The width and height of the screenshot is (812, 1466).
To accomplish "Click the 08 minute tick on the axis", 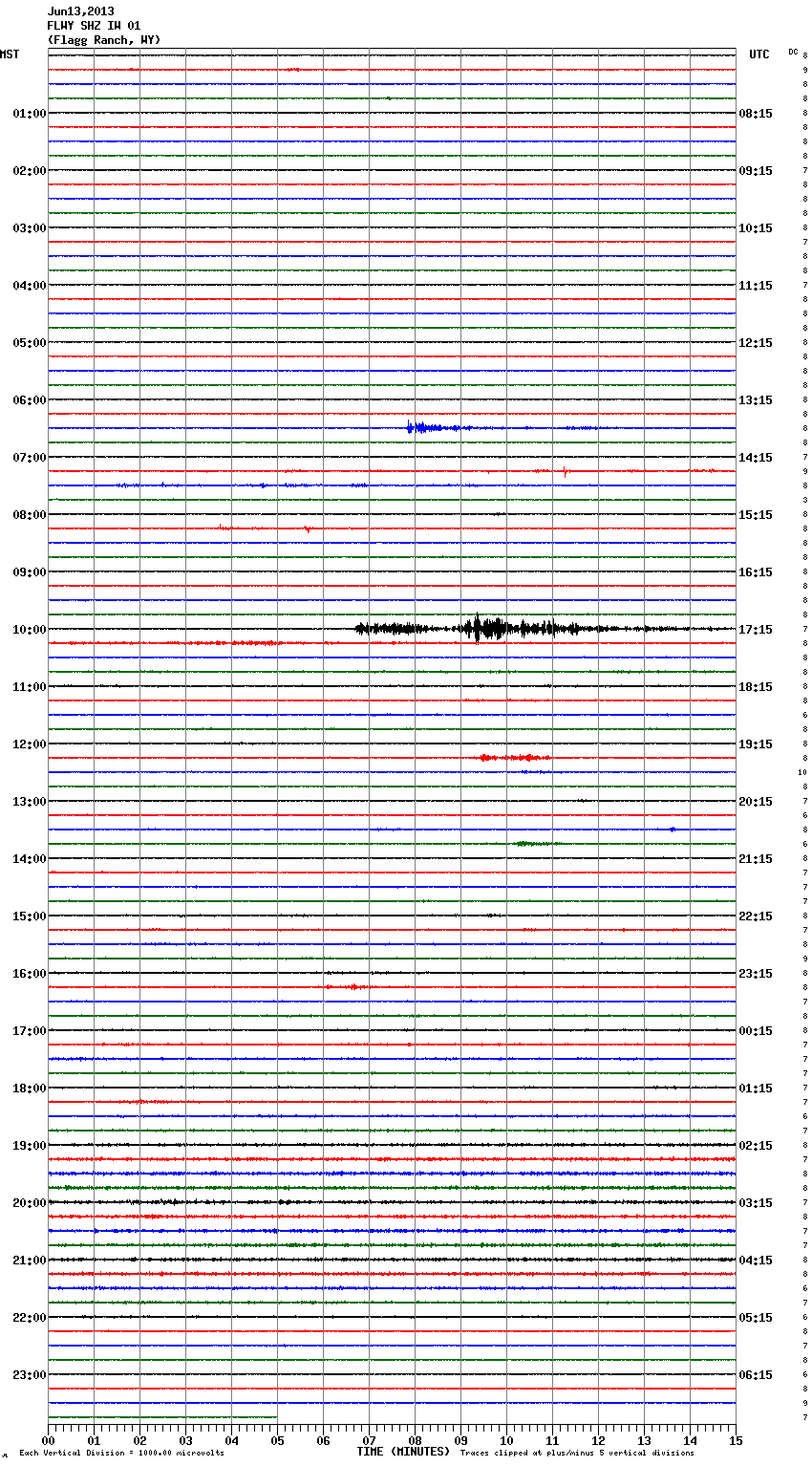I will pyautogui.click(x=415, y=1440).
